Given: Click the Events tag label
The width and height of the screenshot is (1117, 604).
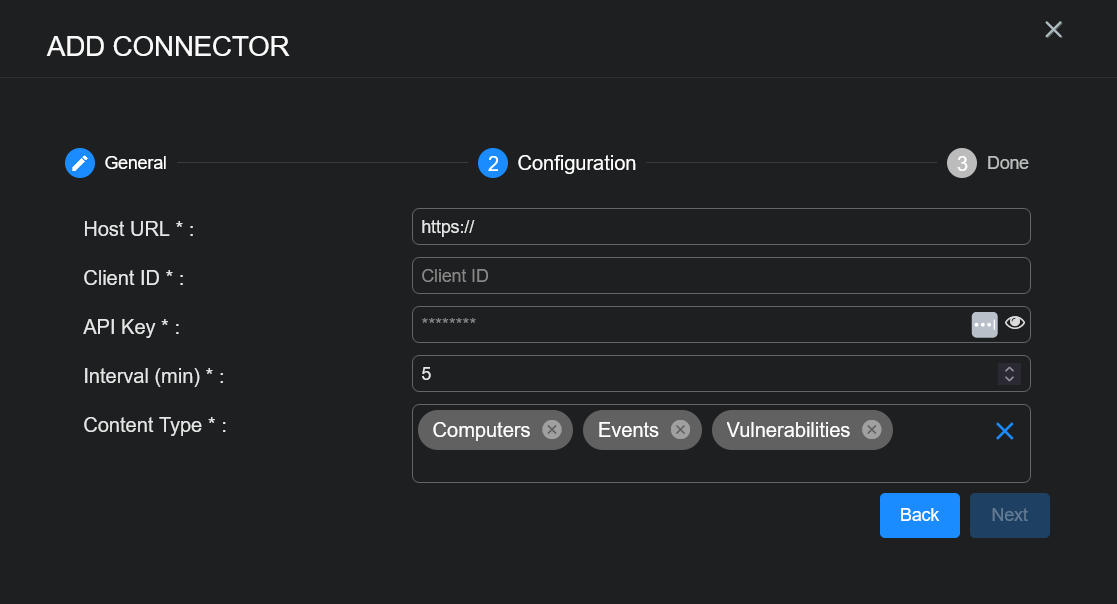Looking at the screenshot, I should click(x=628, y=430).
